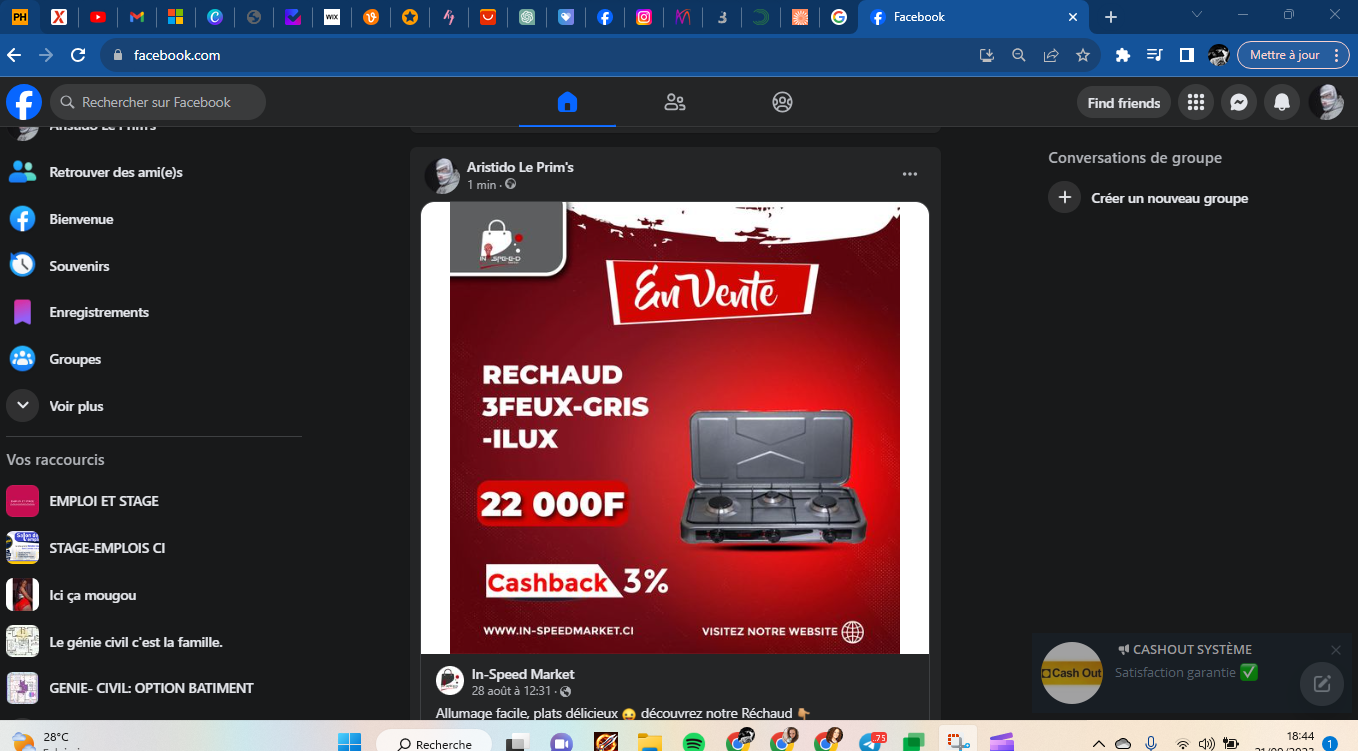1358x751 pixels.
Task: Open Facebook Home feed icon
Action: (567, 102)
